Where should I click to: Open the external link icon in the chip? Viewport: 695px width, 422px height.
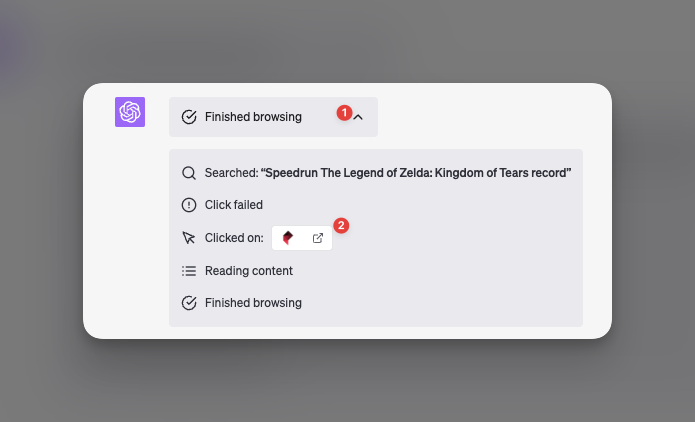point(317,238)
